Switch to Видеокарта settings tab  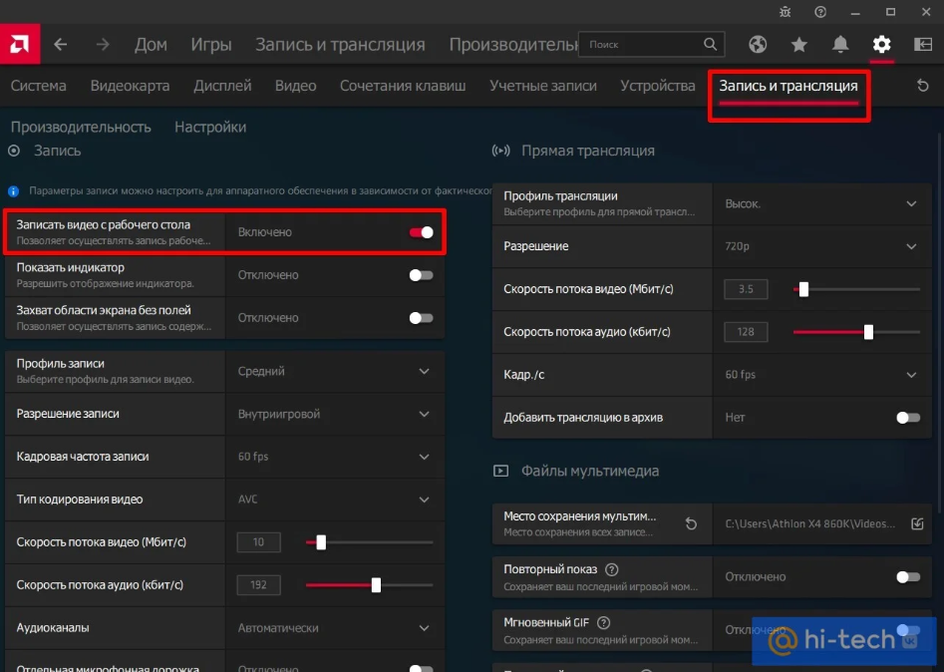click(130, 86)
